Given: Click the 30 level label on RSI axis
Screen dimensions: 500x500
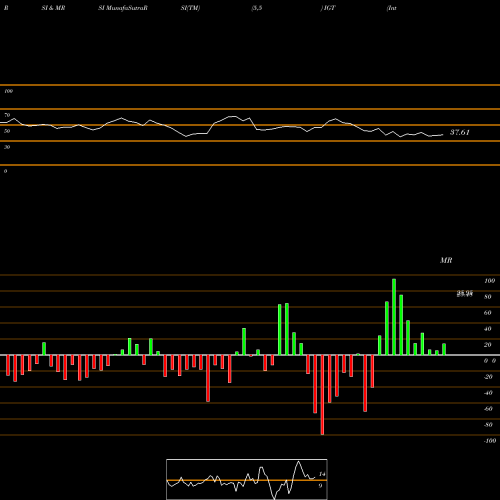Looking at the screenshot, I should 7,147.
